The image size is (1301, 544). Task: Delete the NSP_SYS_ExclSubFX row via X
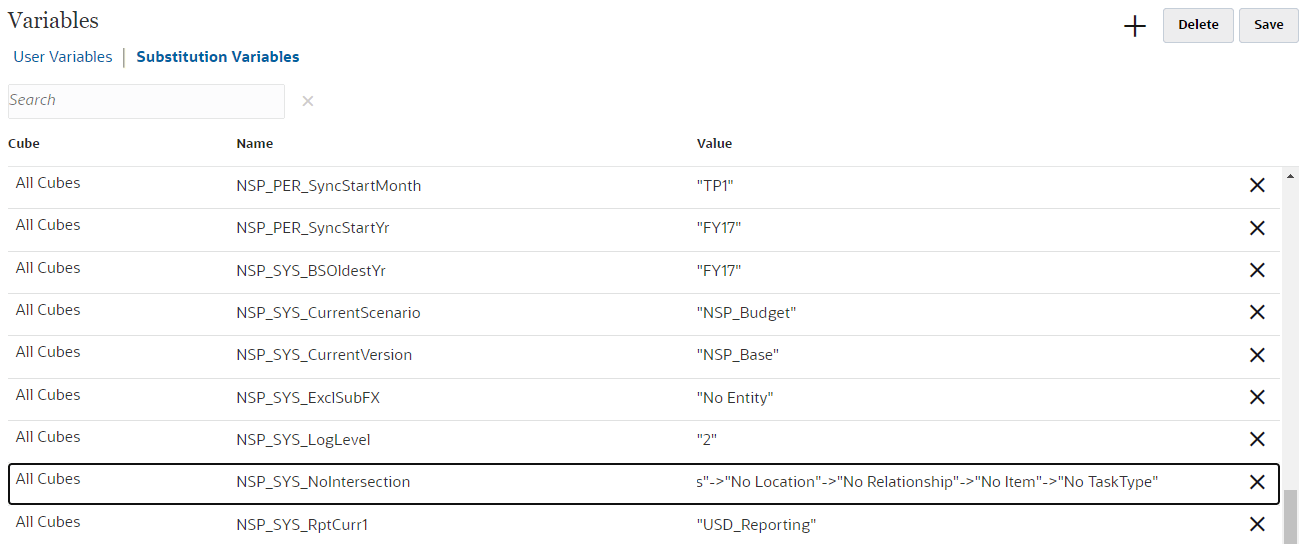(x=1257, y=398)
